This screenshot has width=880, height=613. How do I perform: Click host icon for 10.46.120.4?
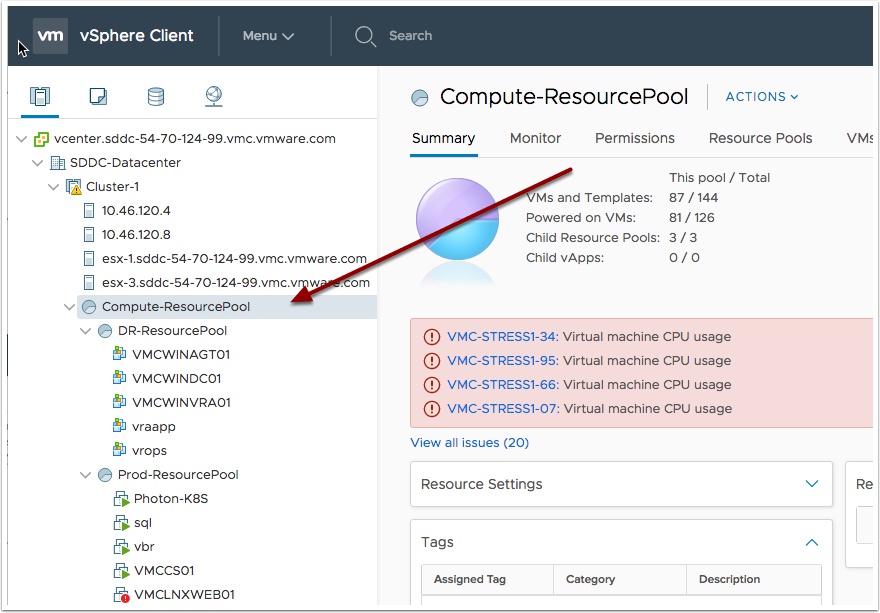coord(89,211)
